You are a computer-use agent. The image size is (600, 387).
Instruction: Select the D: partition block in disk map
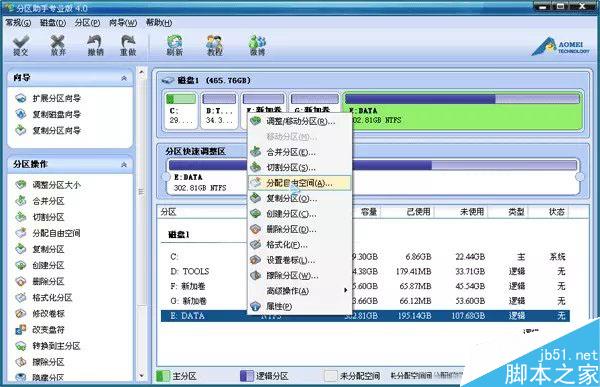(x=219, y=110)
